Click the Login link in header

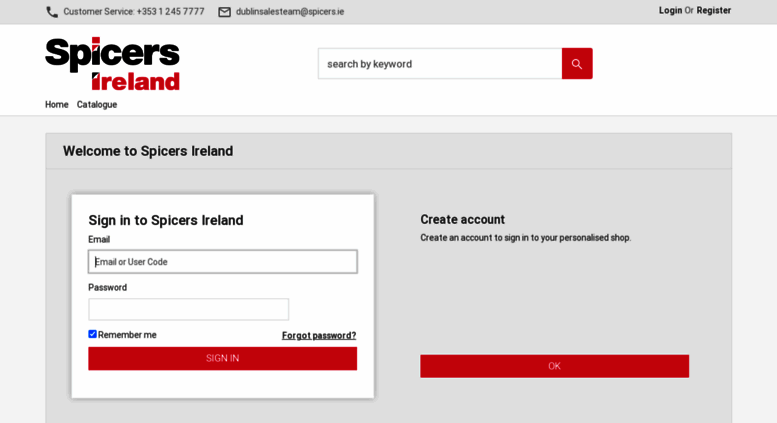point(670,10)
